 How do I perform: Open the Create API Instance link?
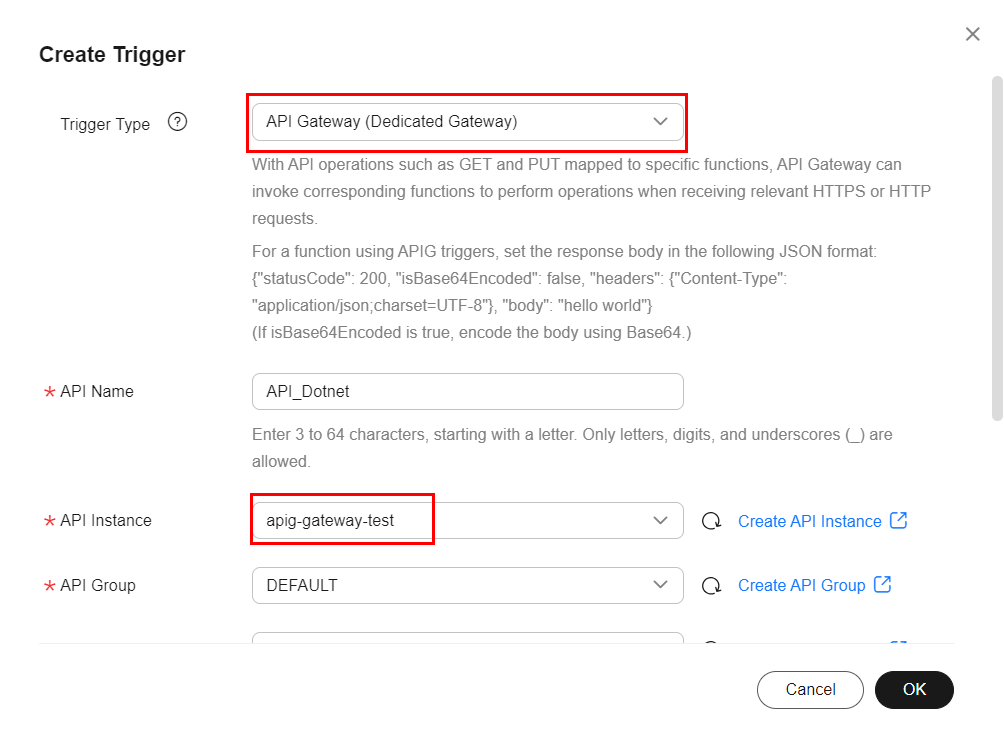pos(809,521)
